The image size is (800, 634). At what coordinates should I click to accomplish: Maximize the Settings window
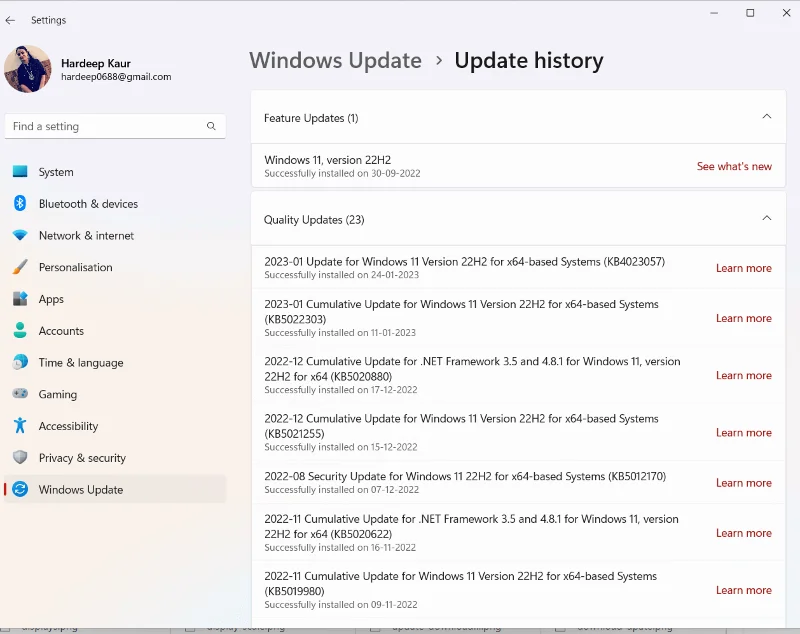pyautogui.click(x=750, y=13)
